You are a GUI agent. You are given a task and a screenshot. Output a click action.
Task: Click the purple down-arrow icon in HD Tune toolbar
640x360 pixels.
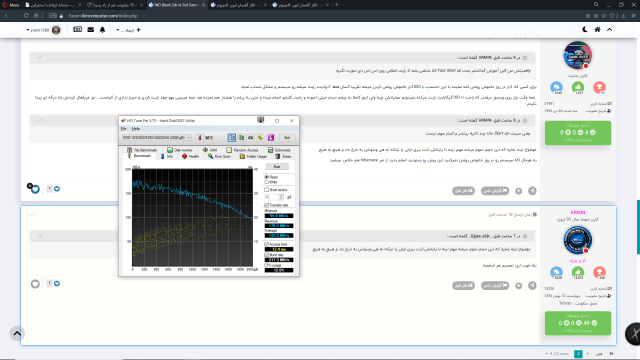pos(271,138)
